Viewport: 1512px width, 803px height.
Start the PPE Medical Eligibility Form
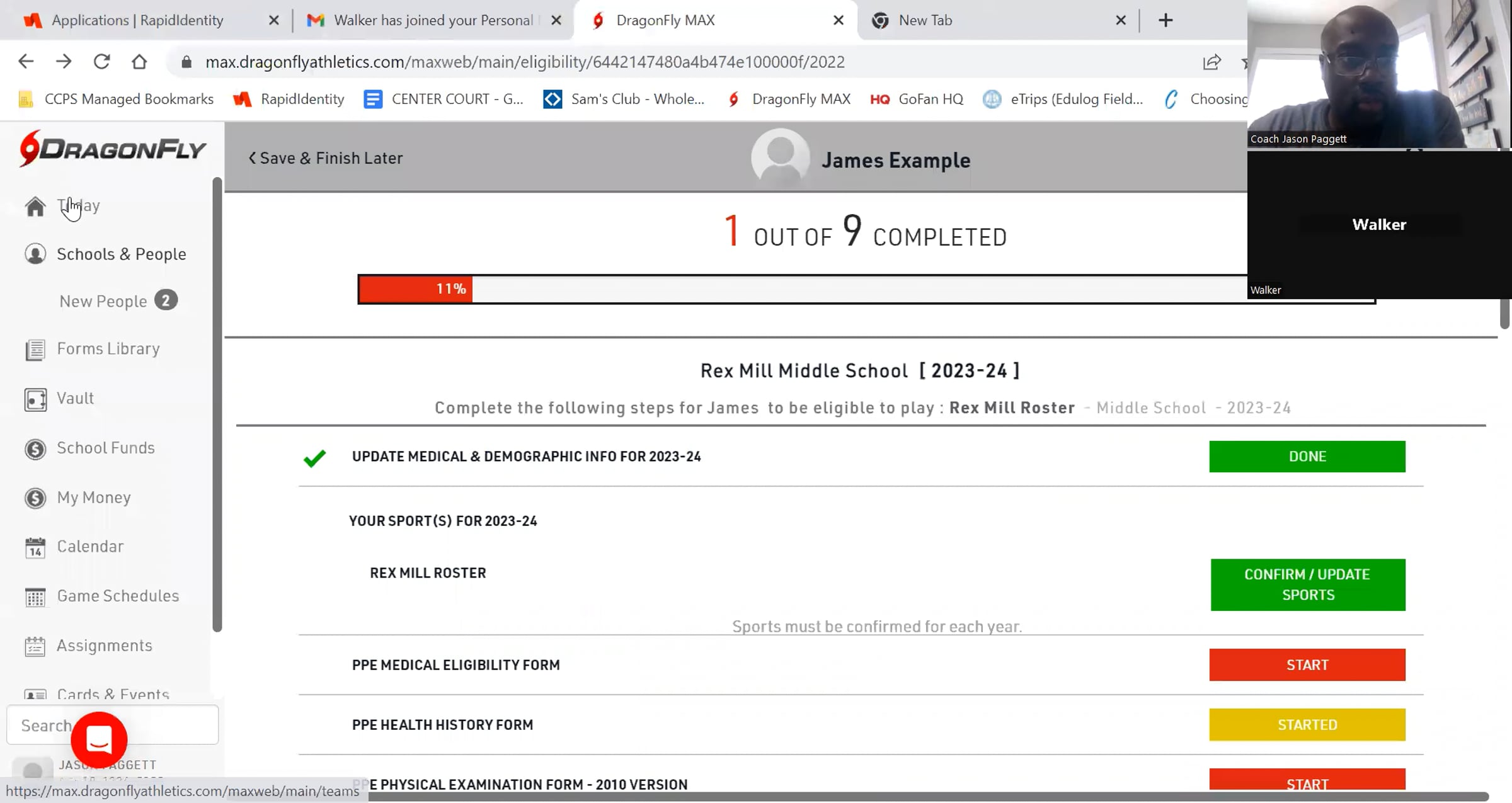click(1307, 665)
